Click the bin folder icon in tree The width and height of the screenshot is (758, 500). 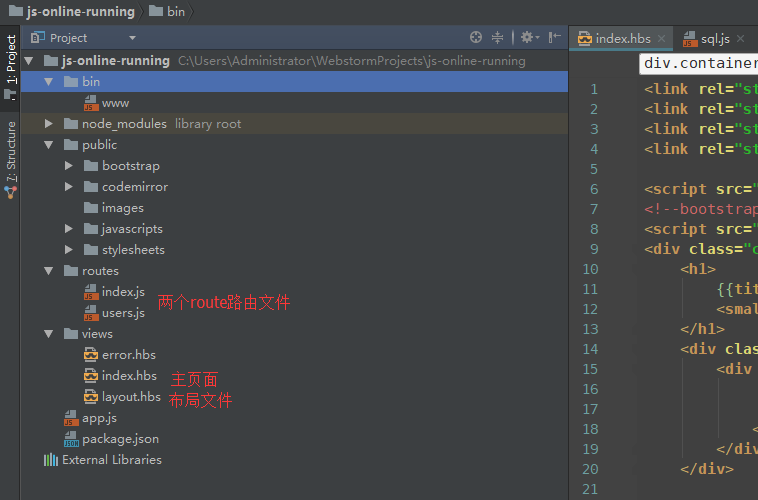[71, 82]
